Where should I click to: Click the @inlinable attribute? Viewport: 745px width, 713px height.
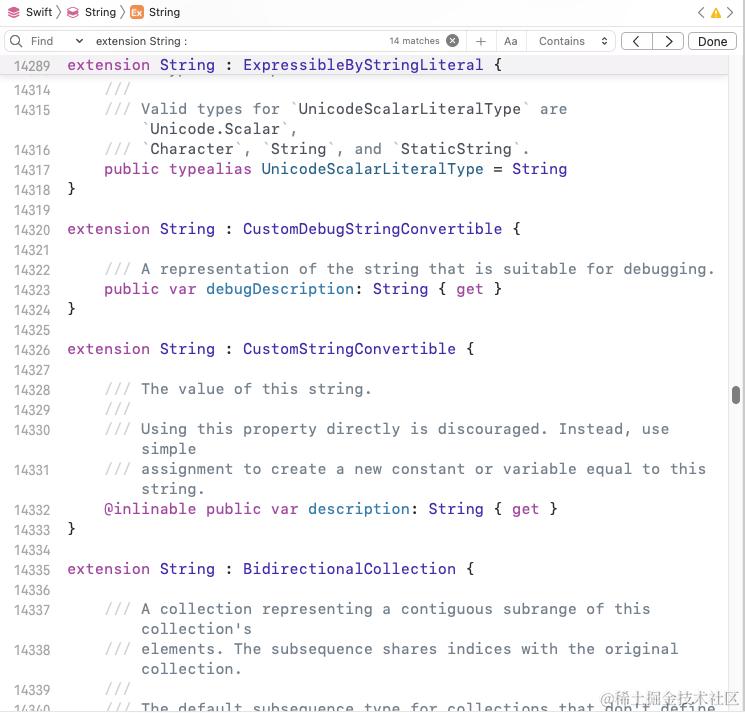[150, 509]
